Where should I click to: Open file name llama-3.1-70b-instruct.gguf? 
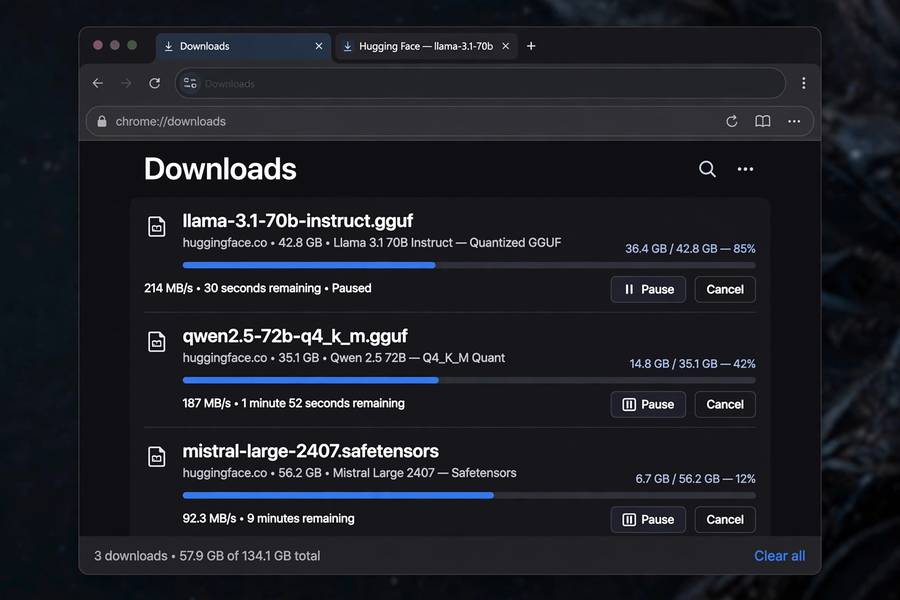pyautogui.click(x=297, y=221)
